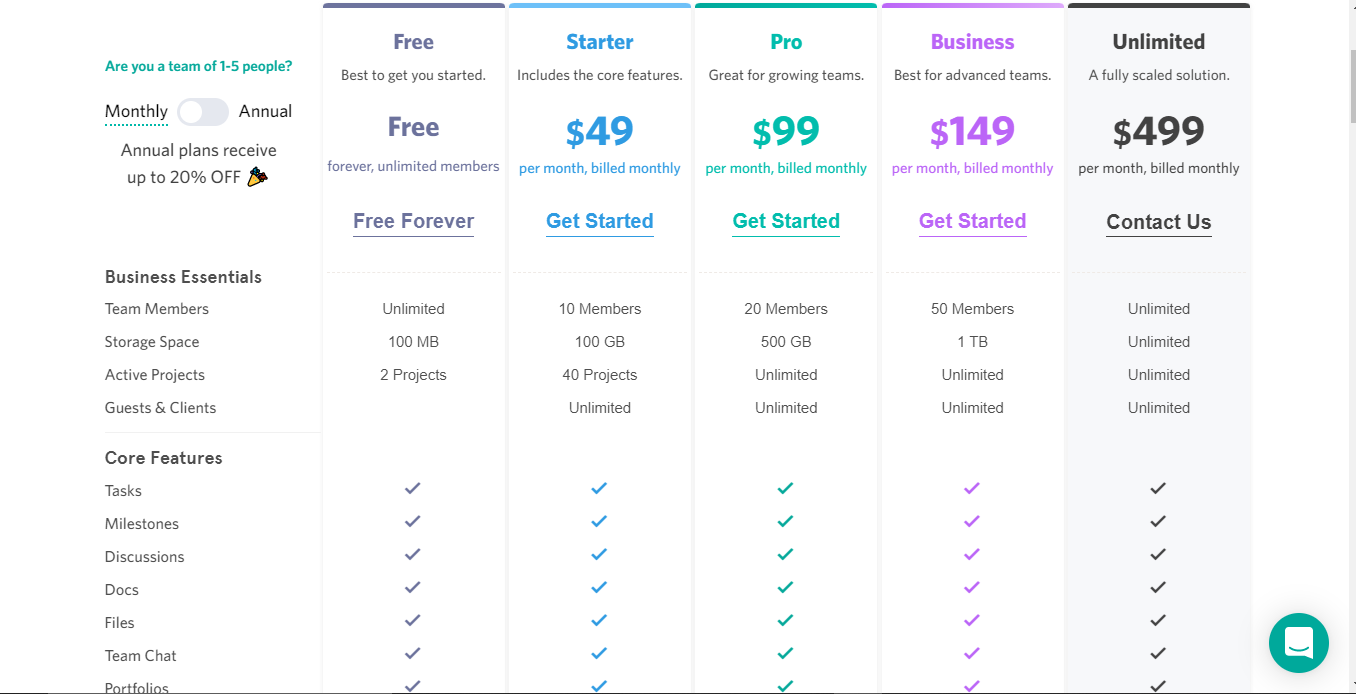Image resolution: width=1356 pixels, height=694 pixels.
Task: Click Get Started under Business plan
Action: [972, 222]
